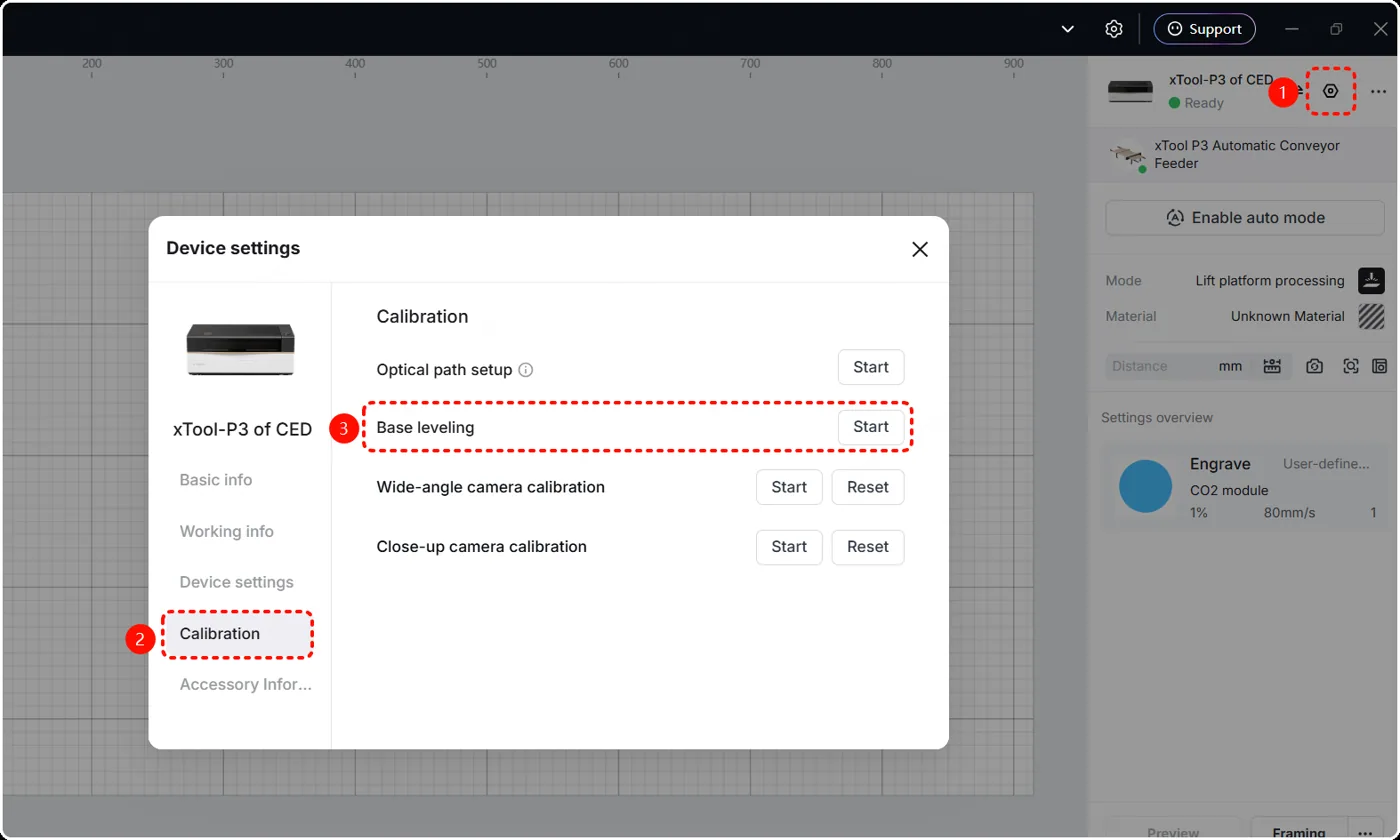Click the Lift platform processing mode icon

(1371, 281)
